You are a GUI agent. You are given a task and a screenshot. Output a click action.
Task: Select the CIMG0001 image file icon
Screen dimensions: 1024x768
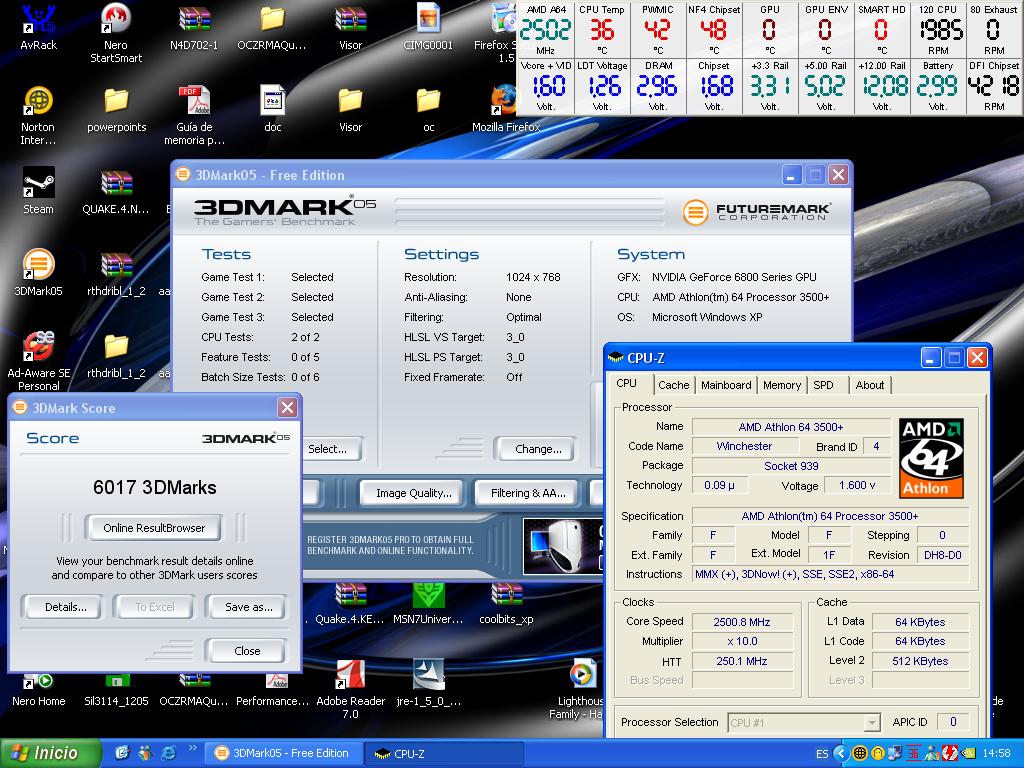click(428, 26)
